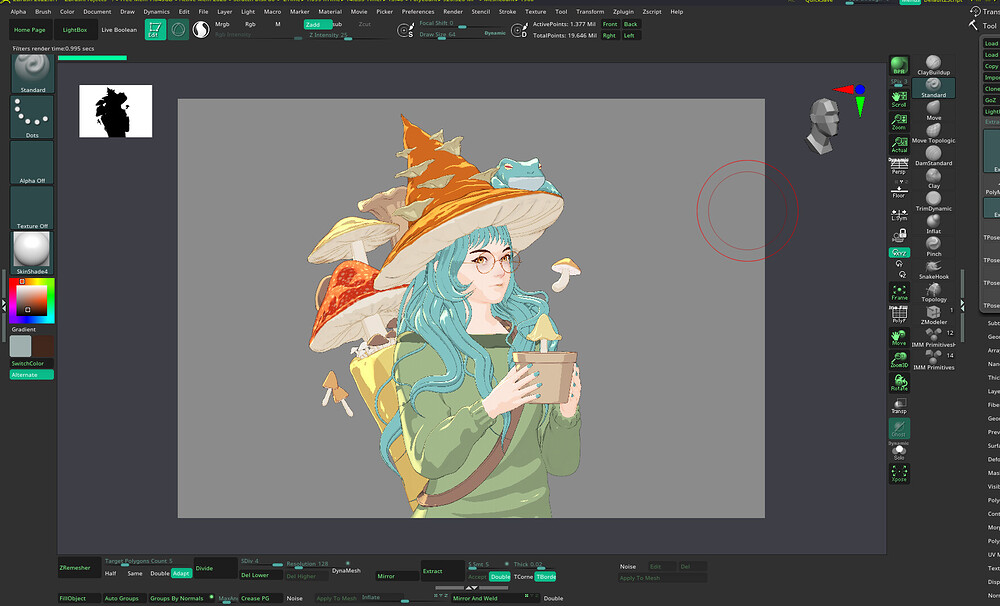Toggle PolyF polyframe display

(899, 315)
